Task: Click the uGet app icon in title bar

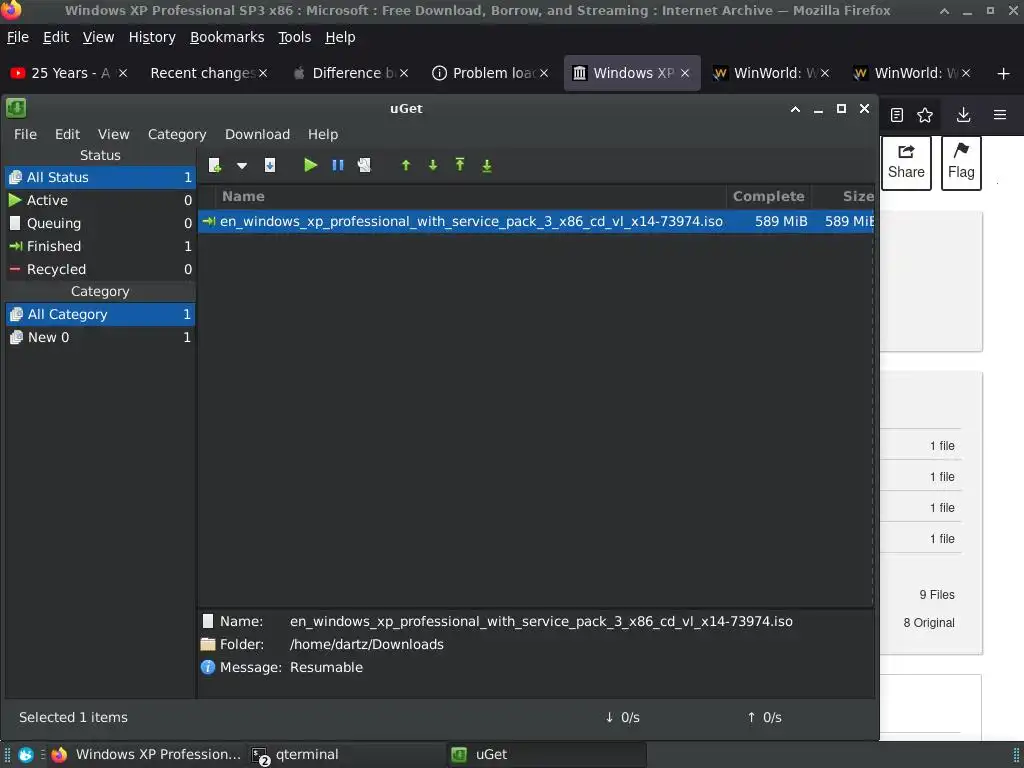Action: [x=16, y=108]
